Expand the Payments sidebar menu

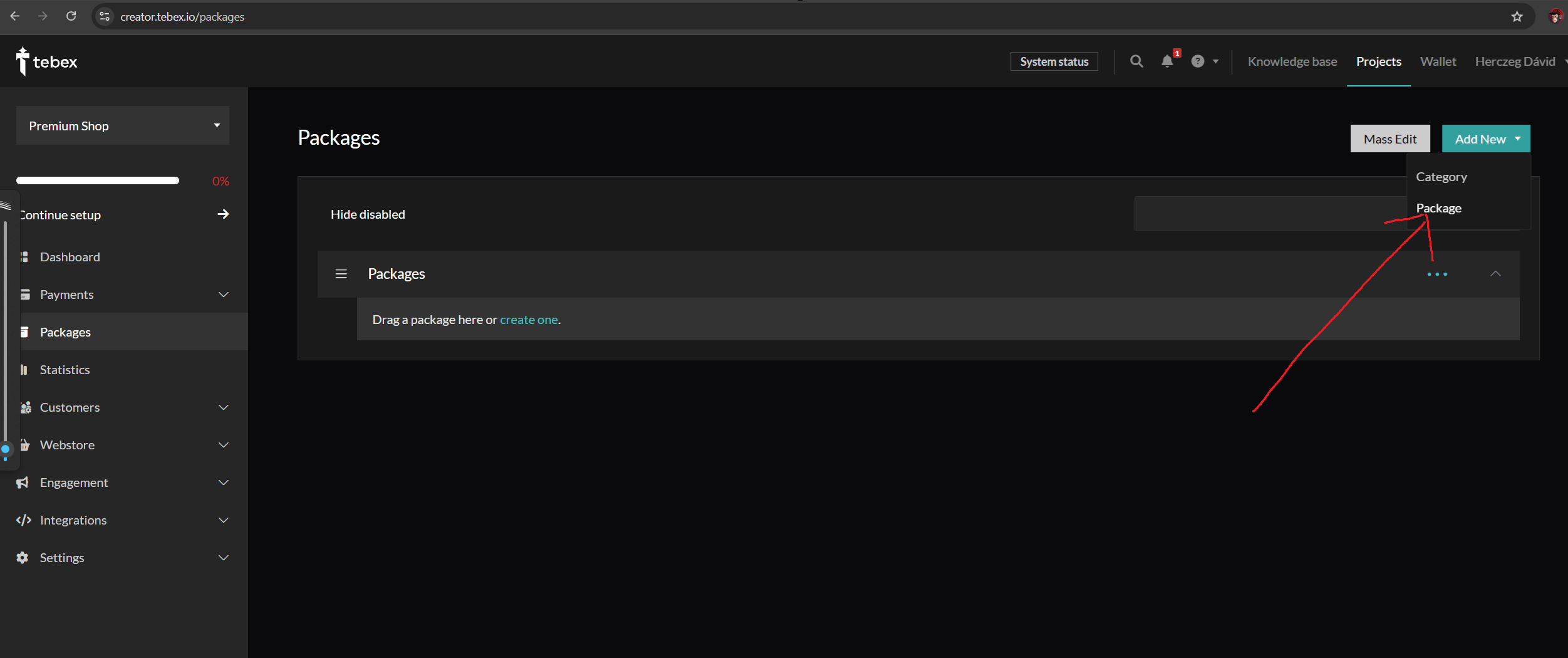[223, 295]
